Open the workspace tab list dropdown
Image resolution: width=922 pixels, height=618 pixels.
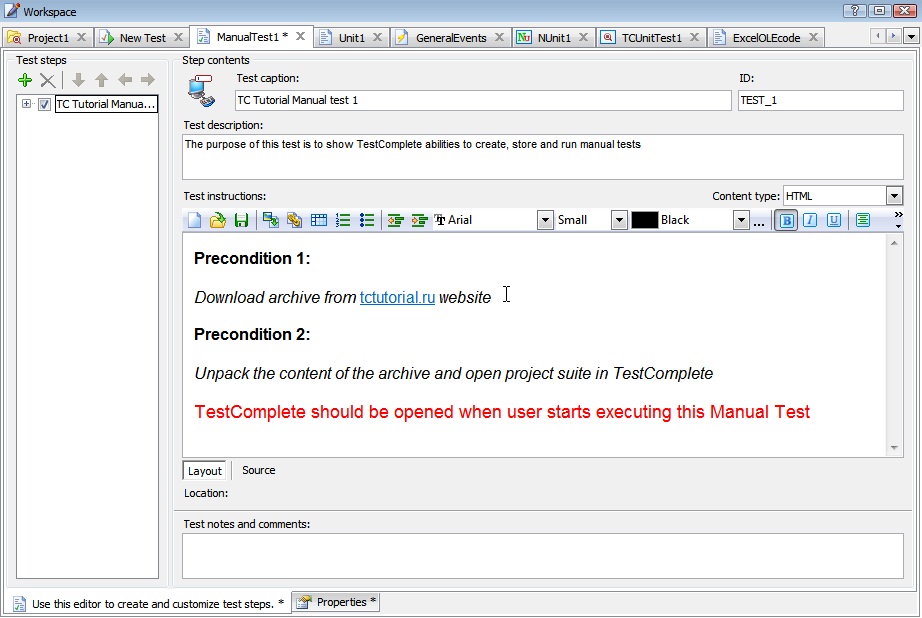point(911,36)
